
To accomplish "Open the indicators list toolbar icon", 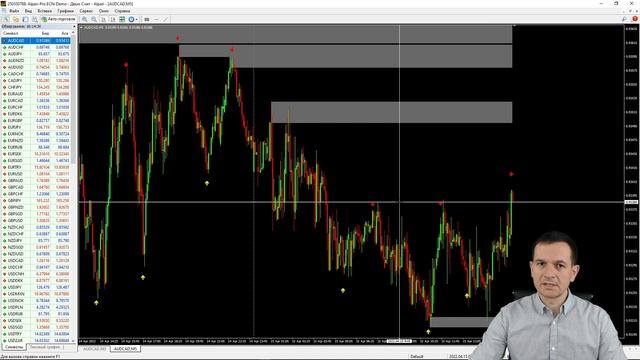I will [x=122, y=19].
